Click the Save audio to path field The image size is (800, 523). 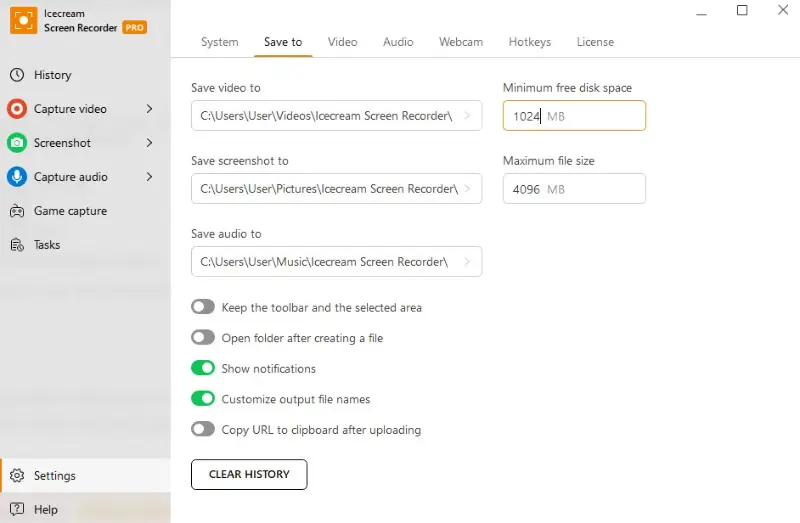[336, 262]
